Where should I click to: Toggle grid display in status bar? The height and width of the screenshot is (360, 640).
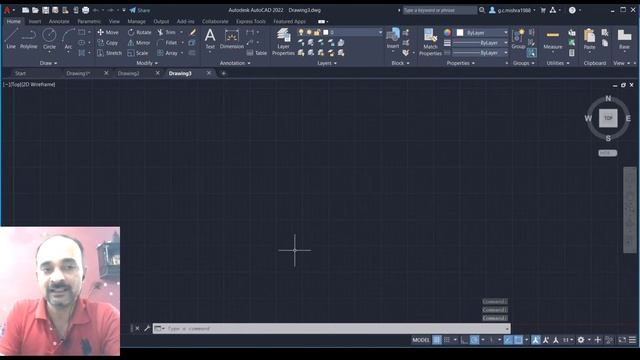[437, 340]
